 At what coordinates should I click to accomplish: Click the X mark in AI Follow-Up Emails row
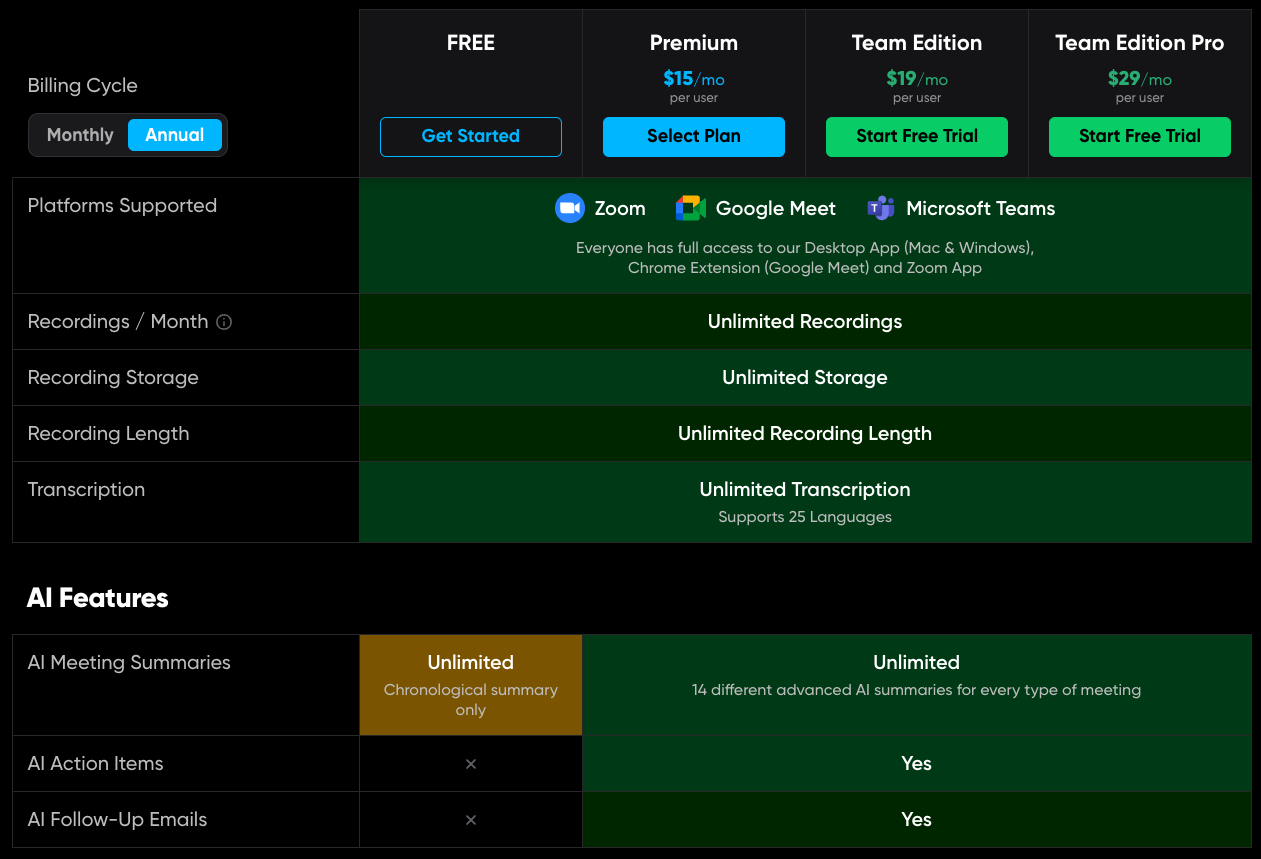tap(471, 820)
